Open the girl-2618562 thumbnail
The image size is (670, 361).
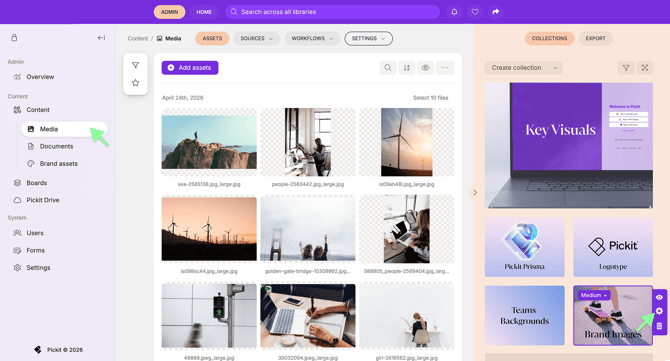click(406, 316)
